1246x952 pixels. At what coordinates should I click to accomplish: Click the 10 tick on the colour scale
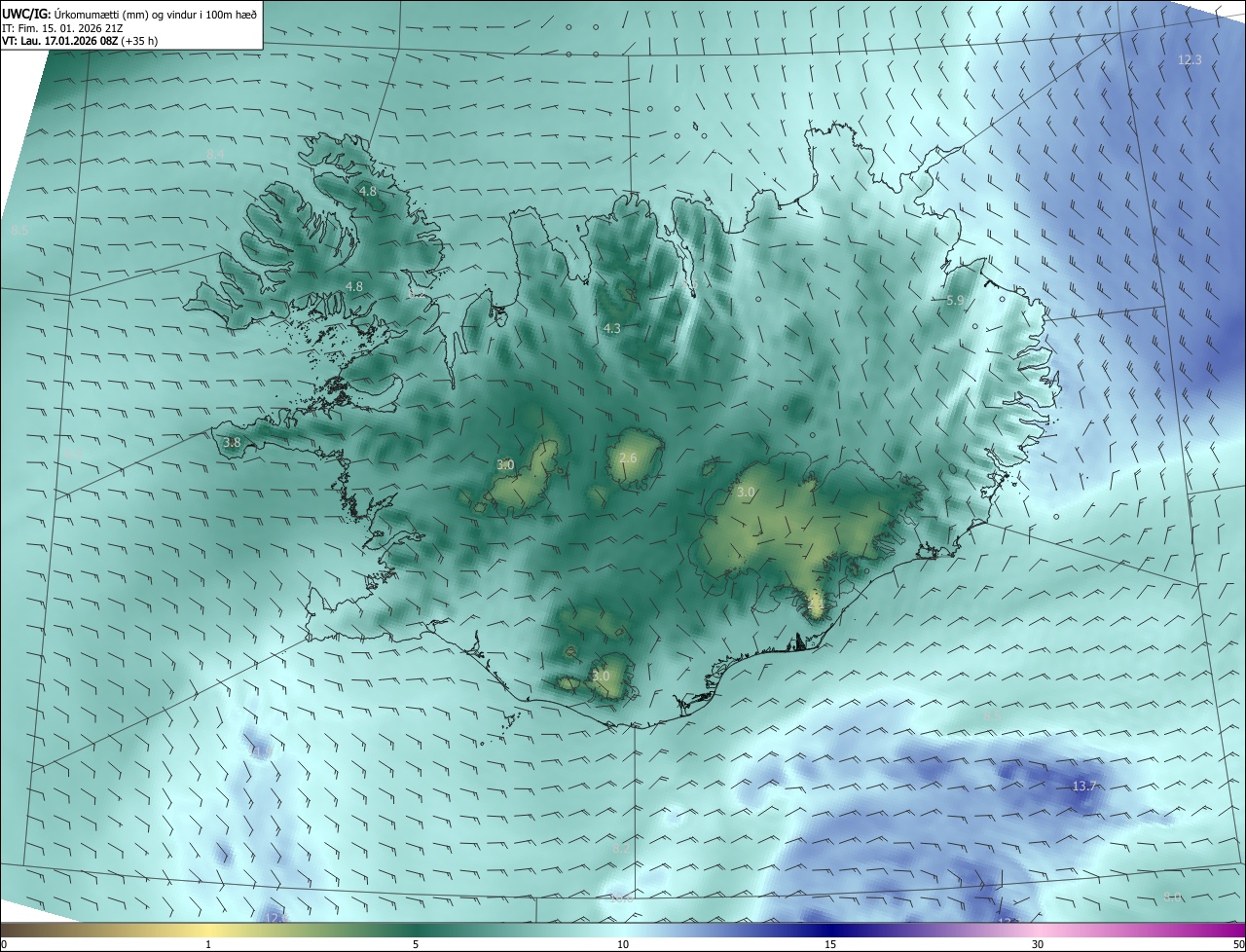pos(623,944)
